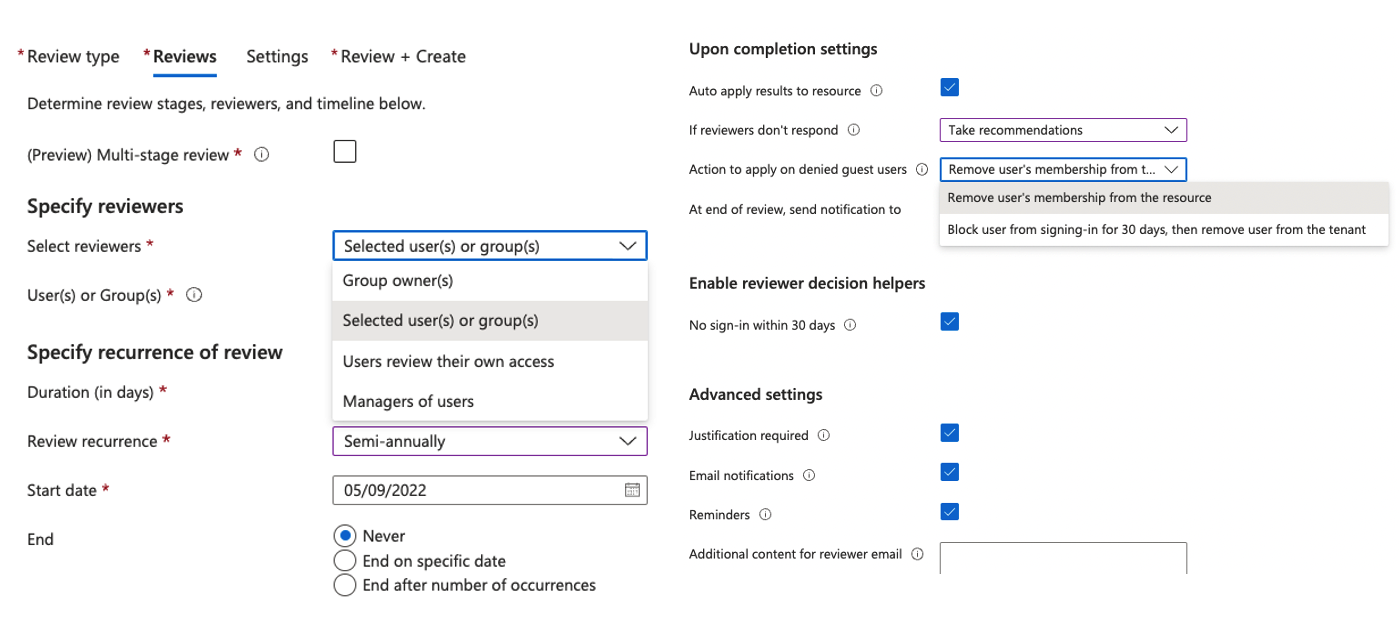Click info icon for No sign-in within 30 days

tap(850, 325)
